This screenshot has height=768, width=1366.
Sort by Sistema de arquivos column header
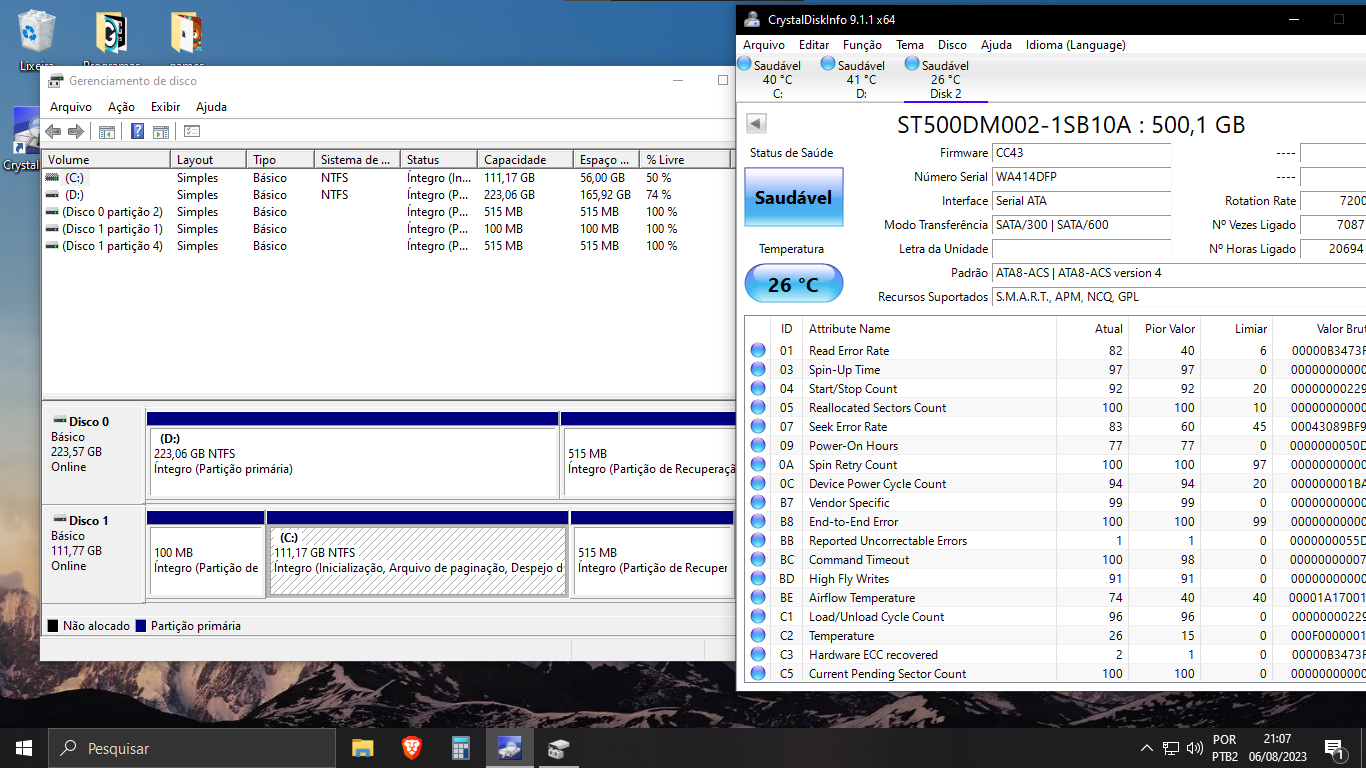pyautogui.click(x=357, y=160)
